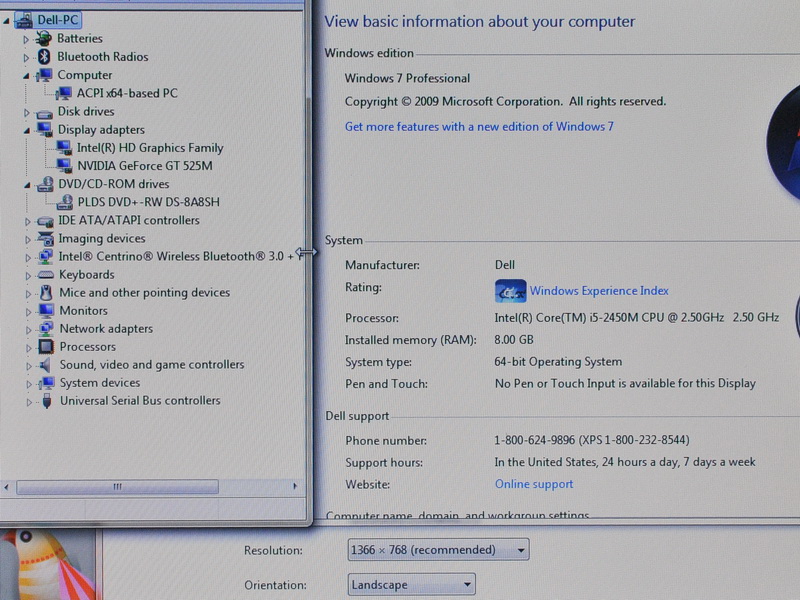800x600 pixels.
Task: Click the Intel(R) HD Graphics Family icon
Action: pos(64,147)
